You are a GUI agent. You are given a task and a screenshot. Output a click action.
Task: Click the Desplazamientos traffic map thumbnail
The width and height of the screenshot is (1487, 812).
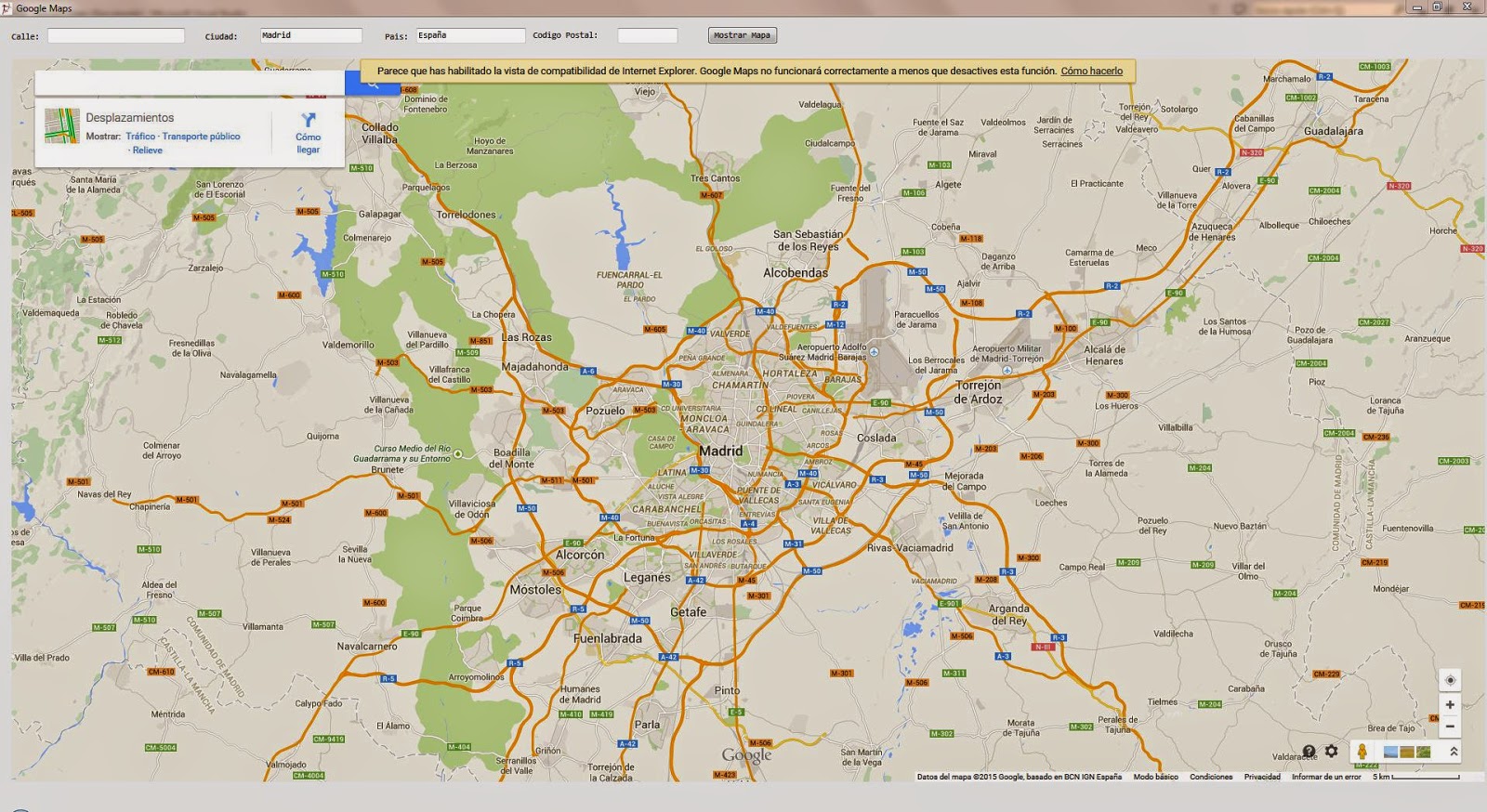pos(62,126)
